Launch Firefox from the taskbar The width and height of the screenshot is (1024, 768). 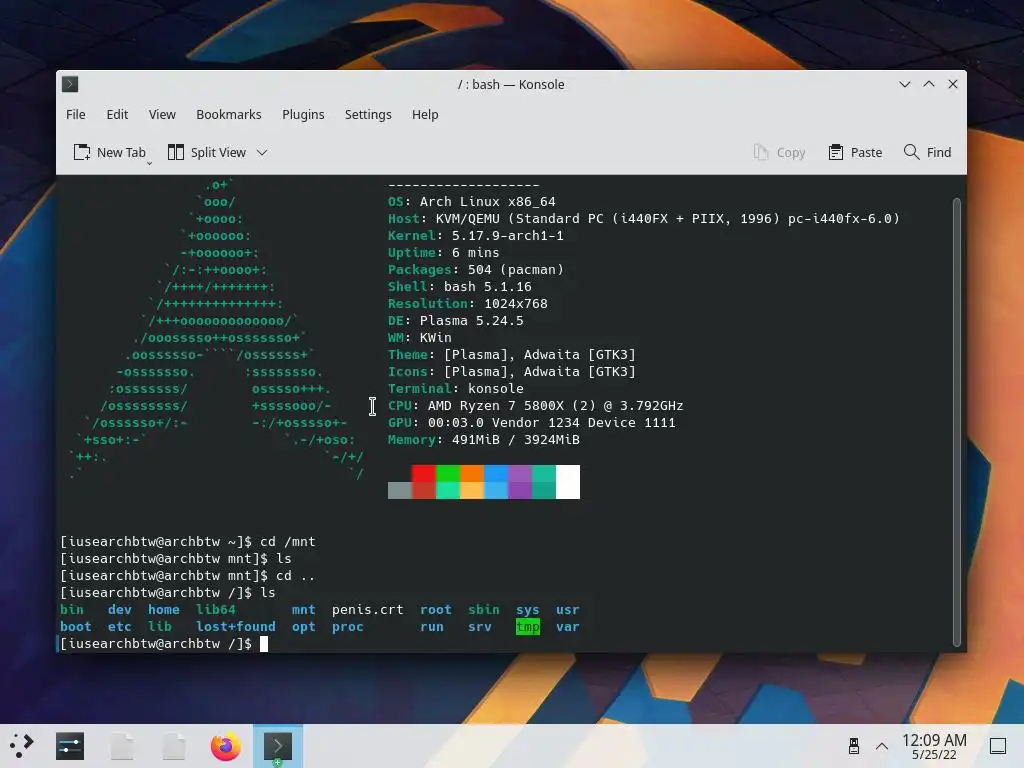pyautogui.click(x=226, y=746)
